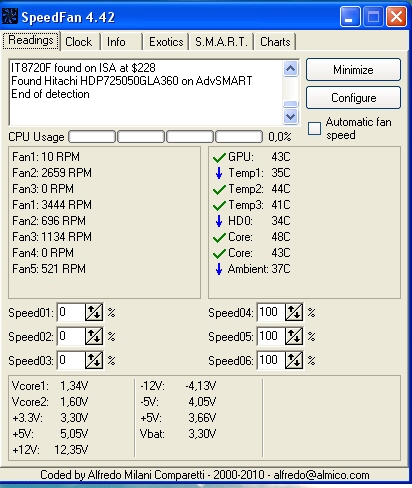The height and width of the screenshot is (488, 412).
Task: Click the alfredo@almico.com status bar text
Action: pos(321,475)
